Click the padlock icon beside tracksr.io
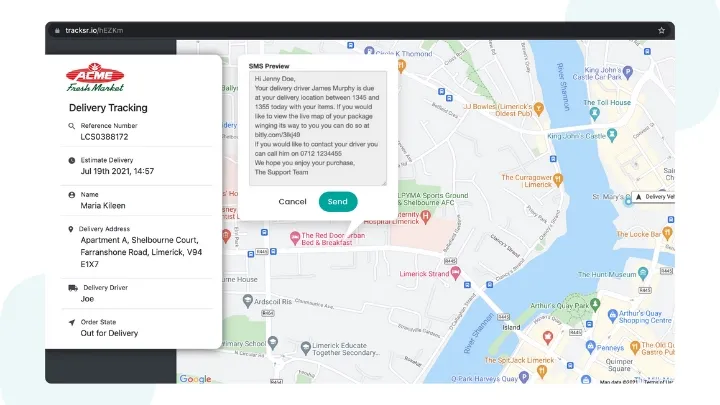The height and width of the screenshot is (405, 720). tap(57, 31)
